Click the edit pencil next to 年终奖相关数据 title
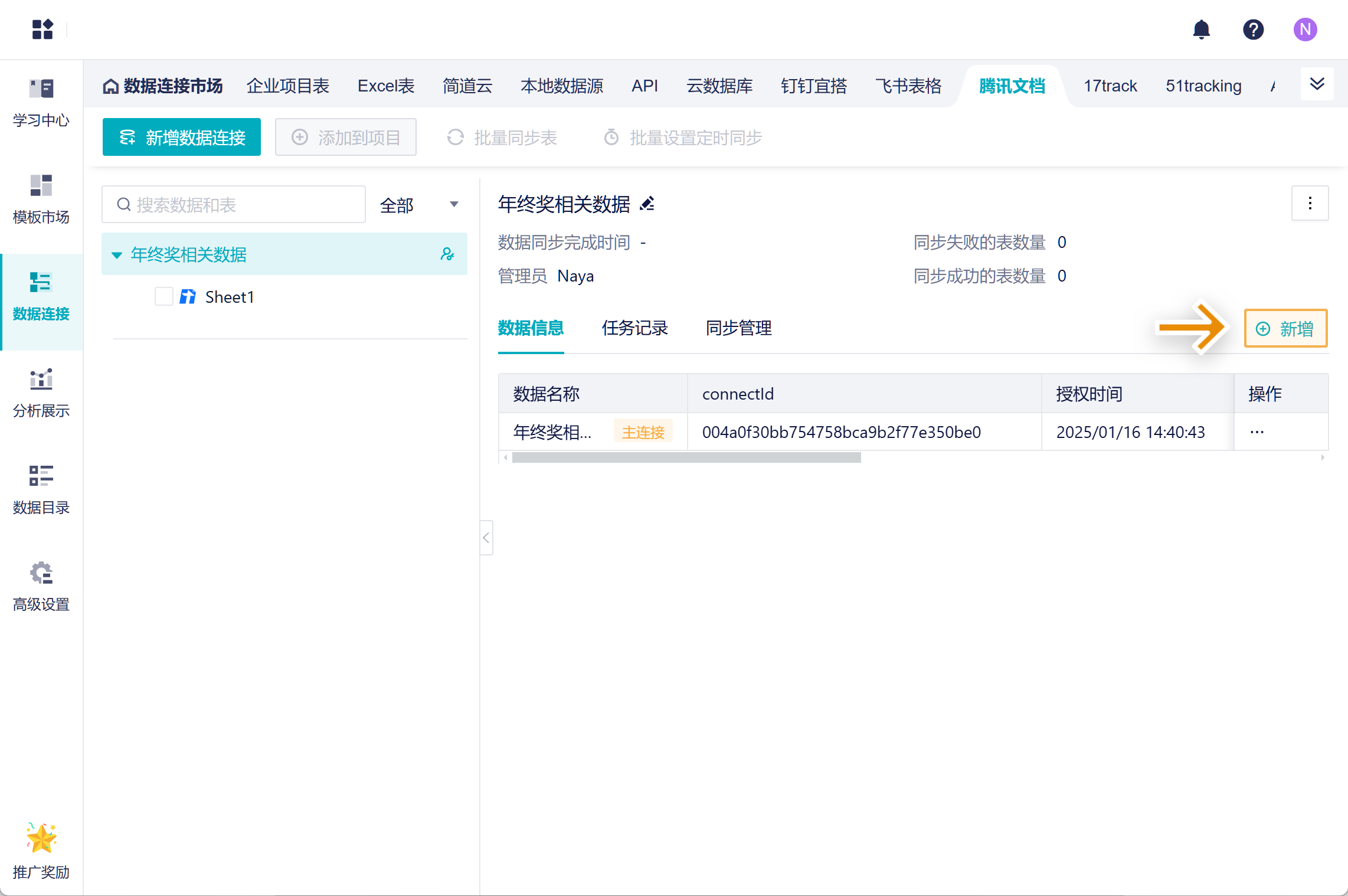The height and width of the screenshot is (896, 1348). tap(647, 204)
